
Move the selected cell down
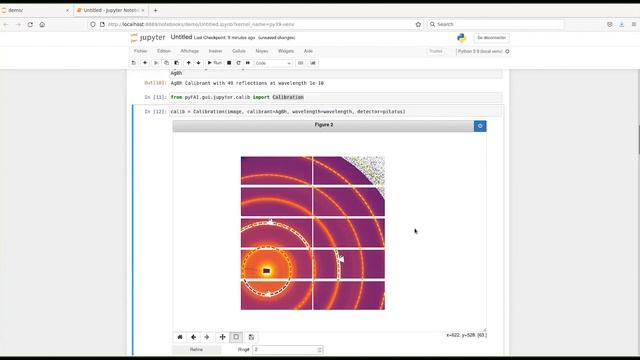point(198,63)
